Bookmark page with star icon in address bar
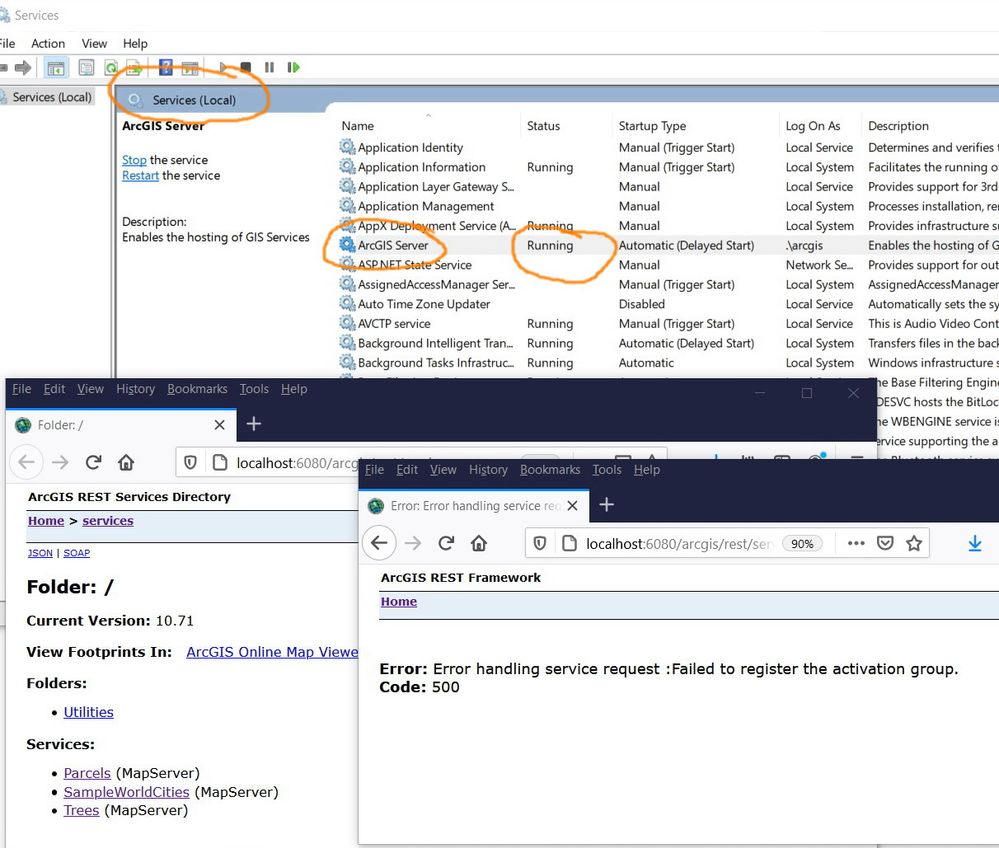The height and width of the screenshot is (848, 999). [913, 543]
